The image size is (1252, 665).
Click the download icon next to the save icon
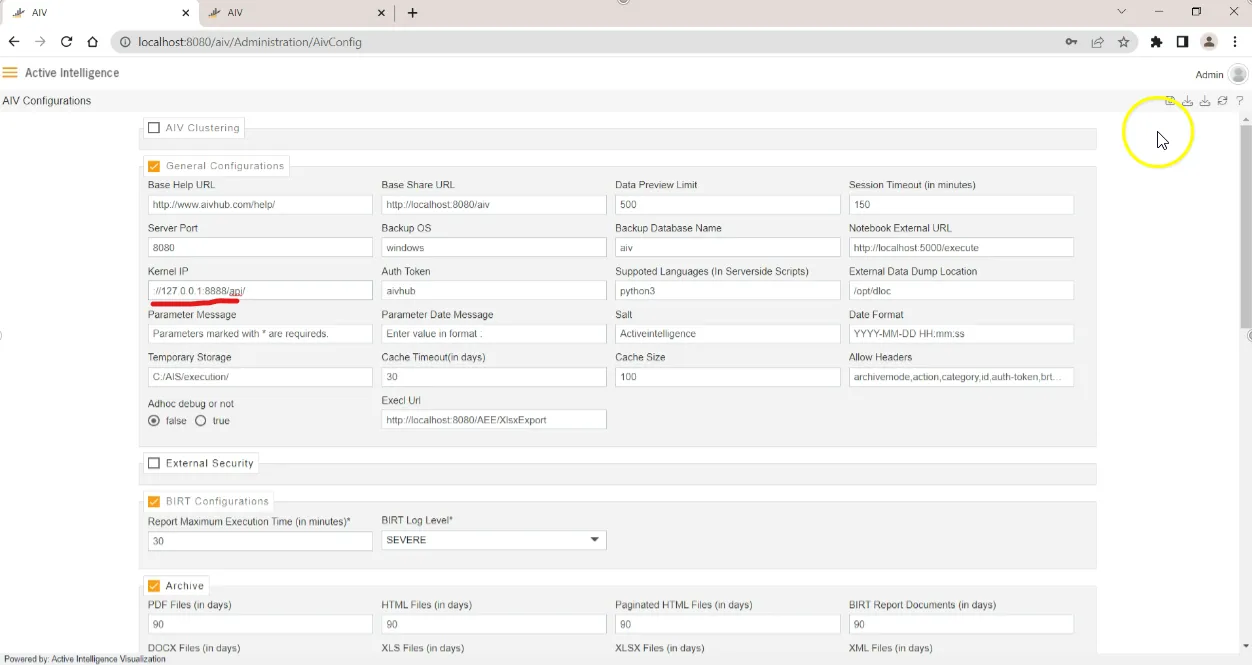(1188, 101)
